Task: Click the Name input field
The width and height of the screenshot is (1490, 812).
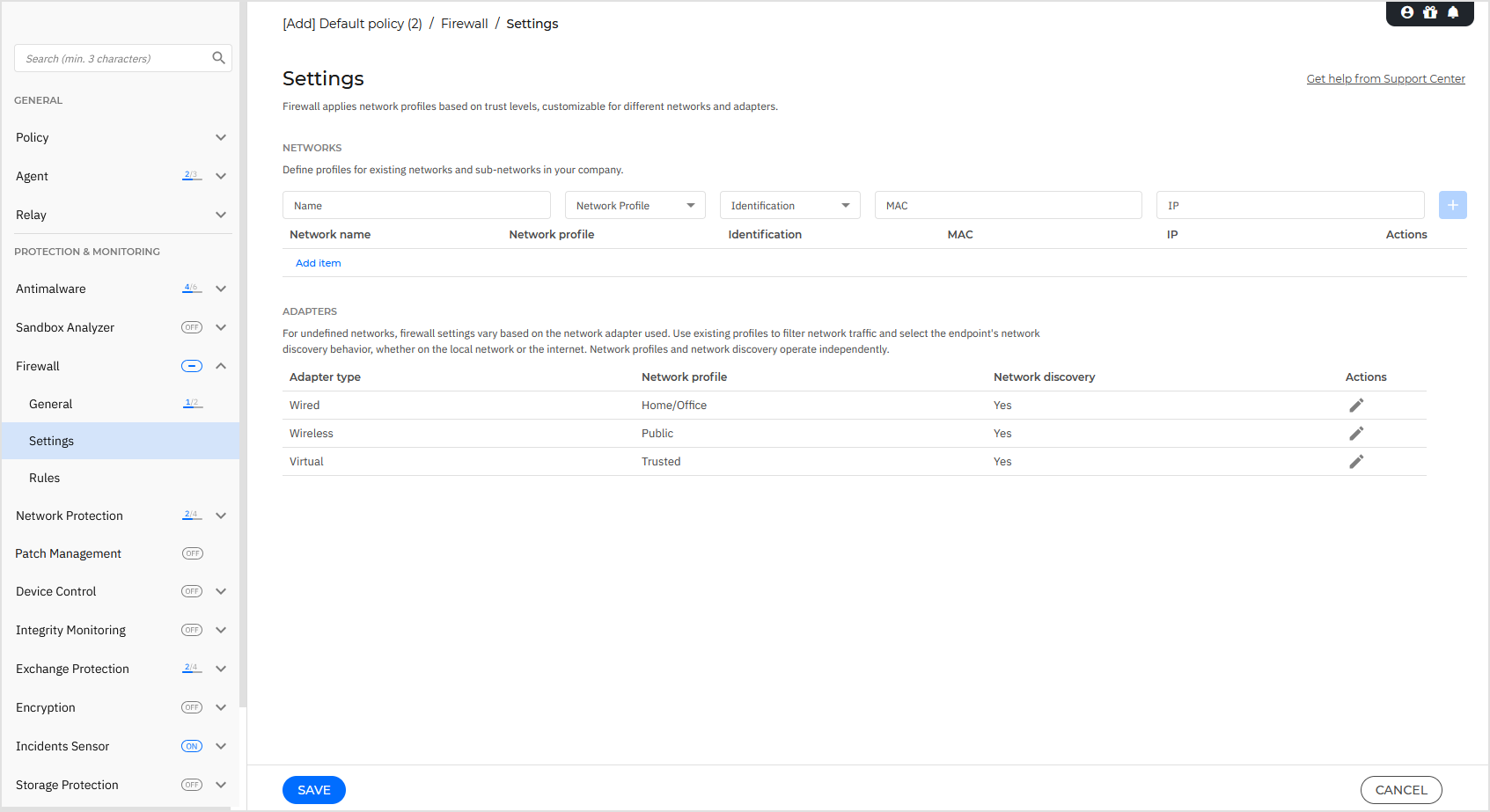Action: pos(415,205)
